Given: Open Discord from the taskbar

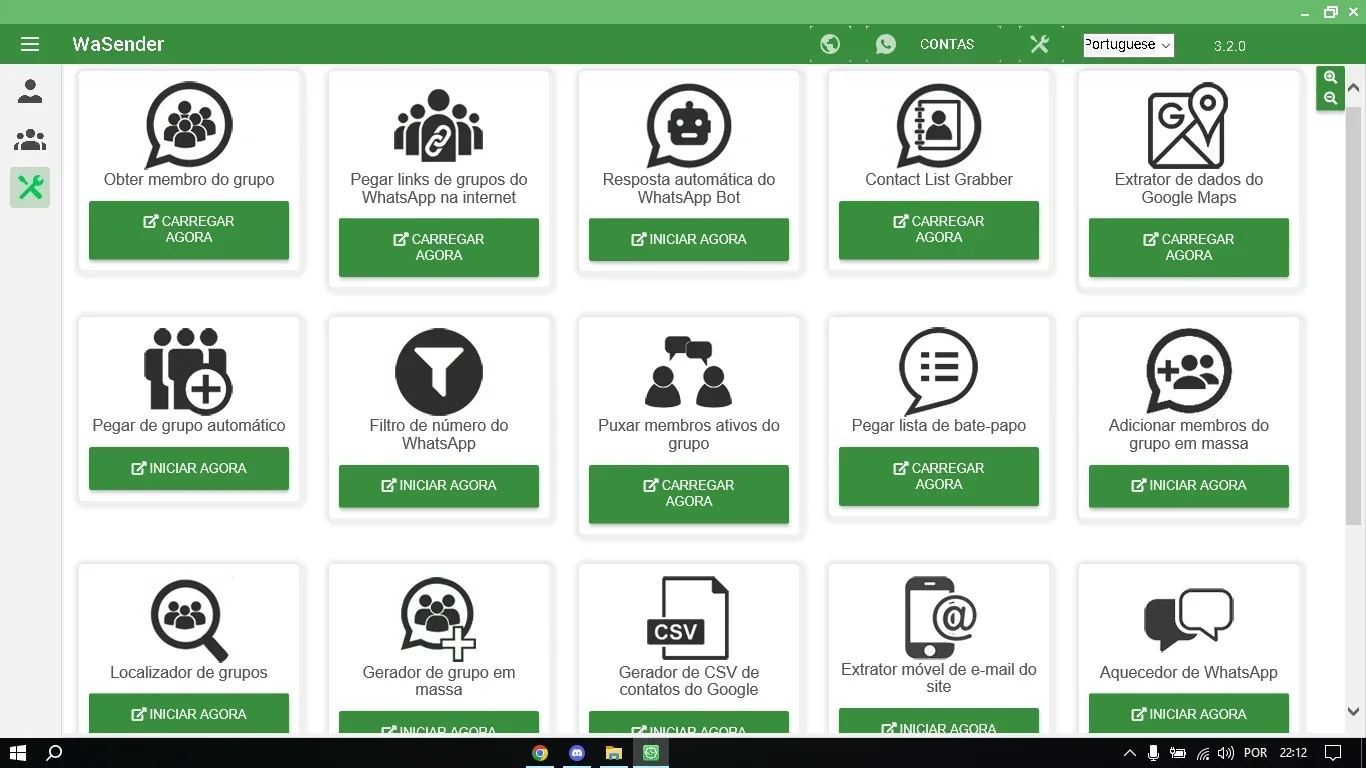Looking at the screenshot, I should (577, 753).
